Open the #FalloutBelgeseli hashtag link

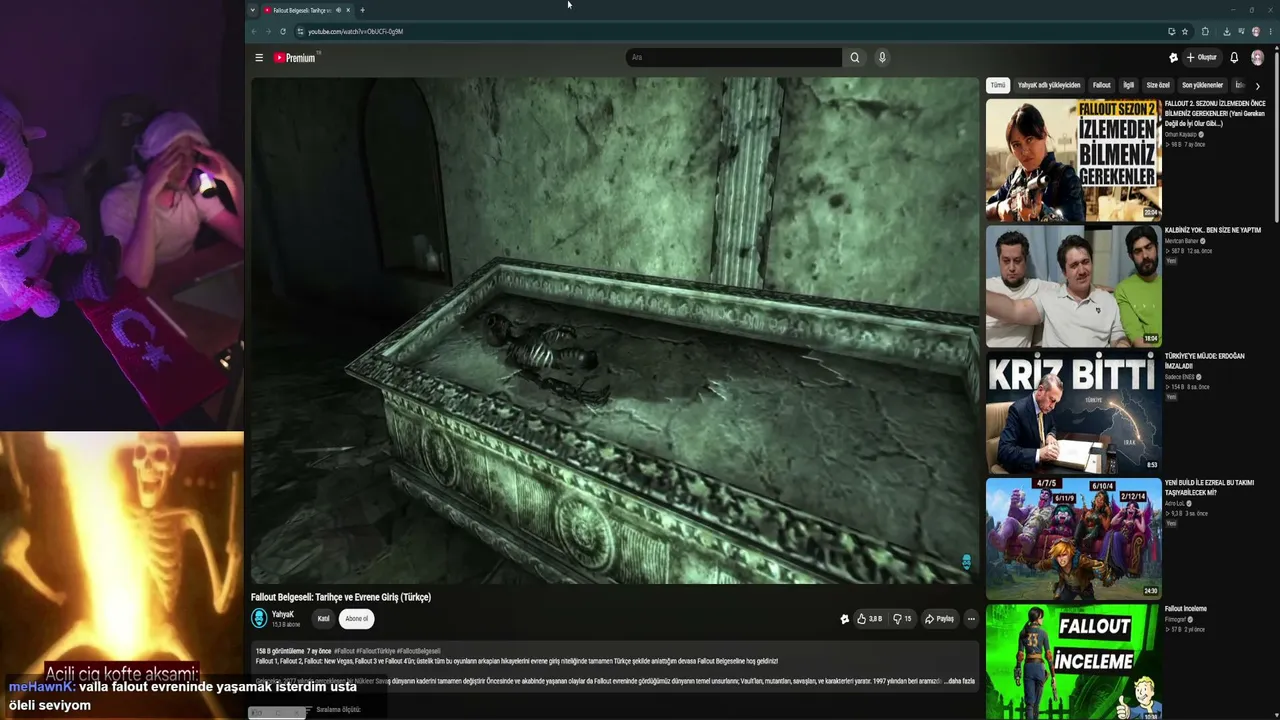(x=418, y=651)
